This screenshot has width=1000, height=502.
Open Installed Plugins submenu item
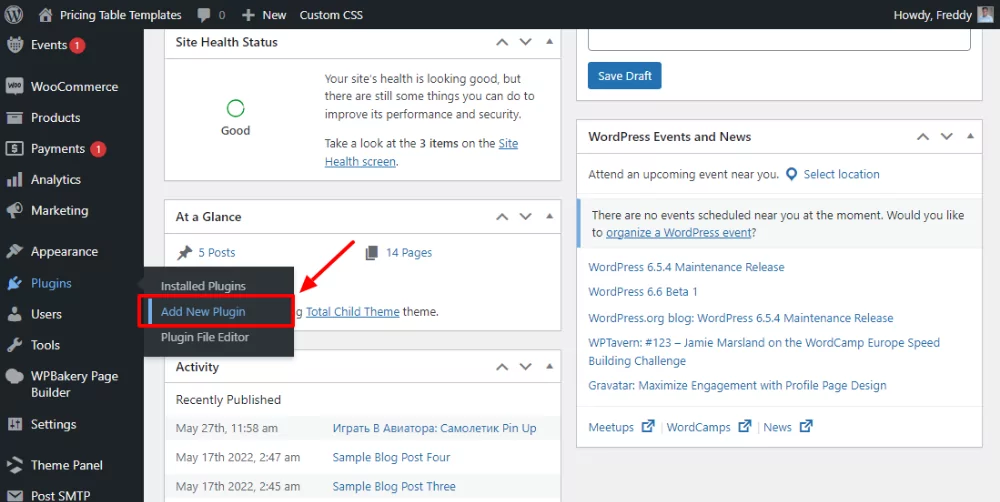203,286
